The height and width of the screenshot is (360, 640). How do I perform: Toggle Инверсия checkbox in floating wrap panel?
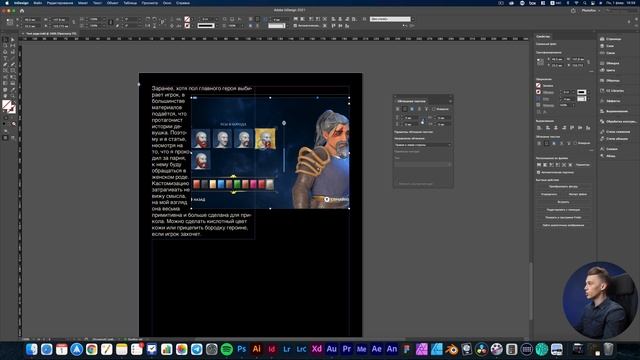tap(433, 109)
